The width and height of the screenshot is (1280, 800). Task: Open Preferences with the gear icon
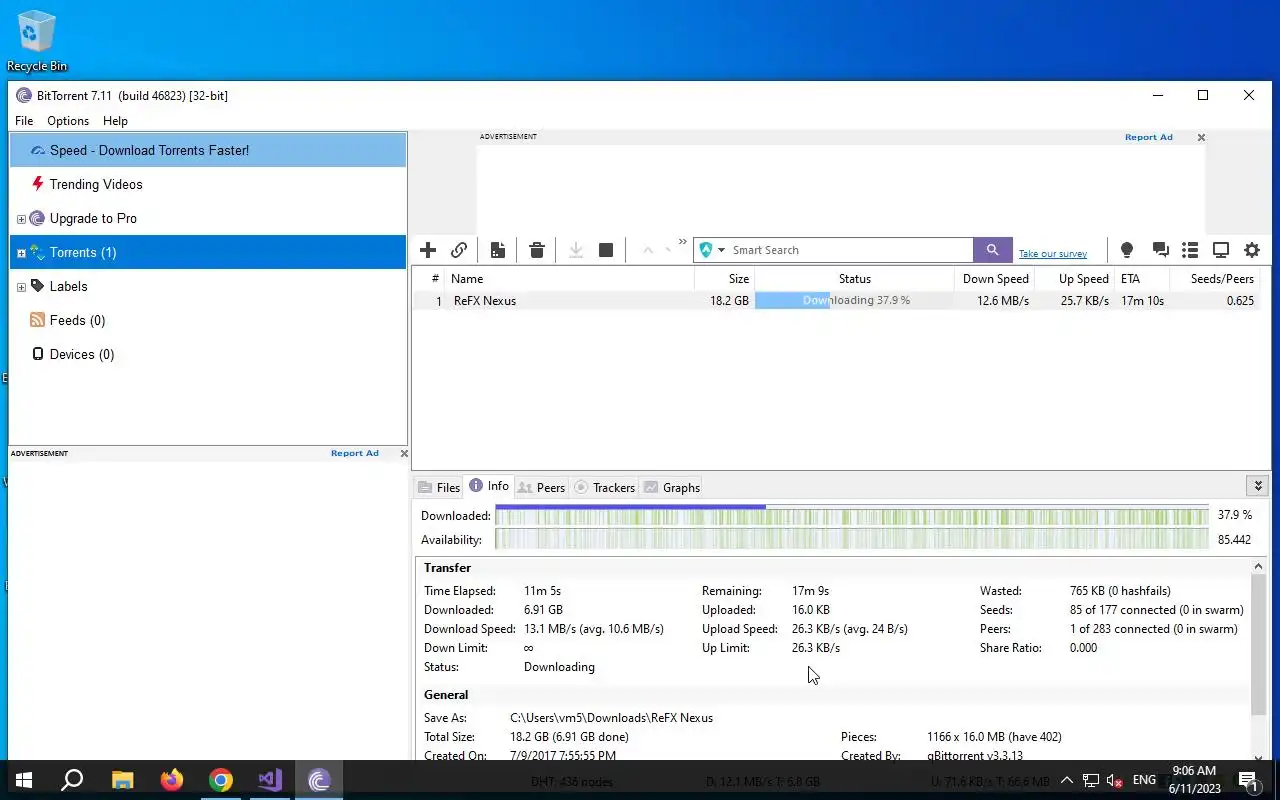pyautogui.click(x=1252, y=250)
